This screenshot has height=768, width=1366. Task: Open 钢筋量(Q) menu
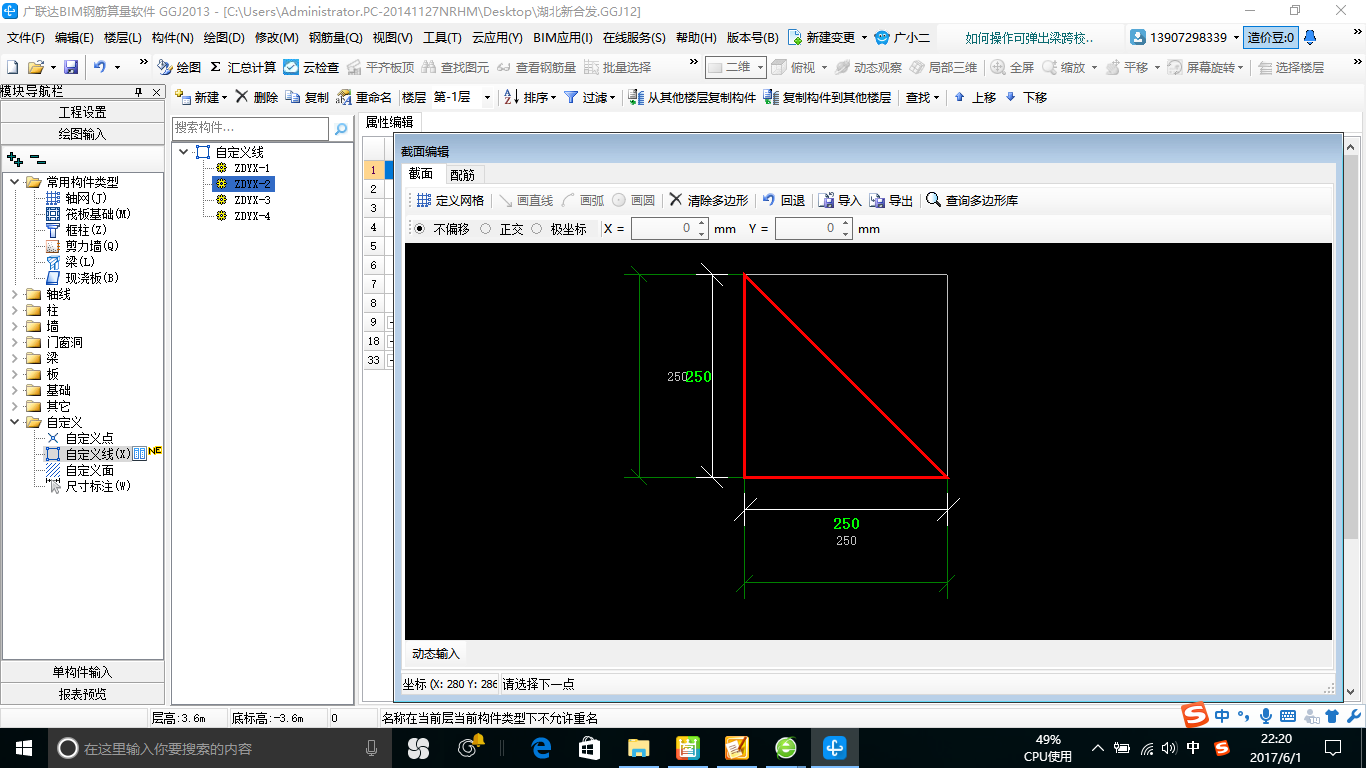pyautogui.click(x=335, y=37)
